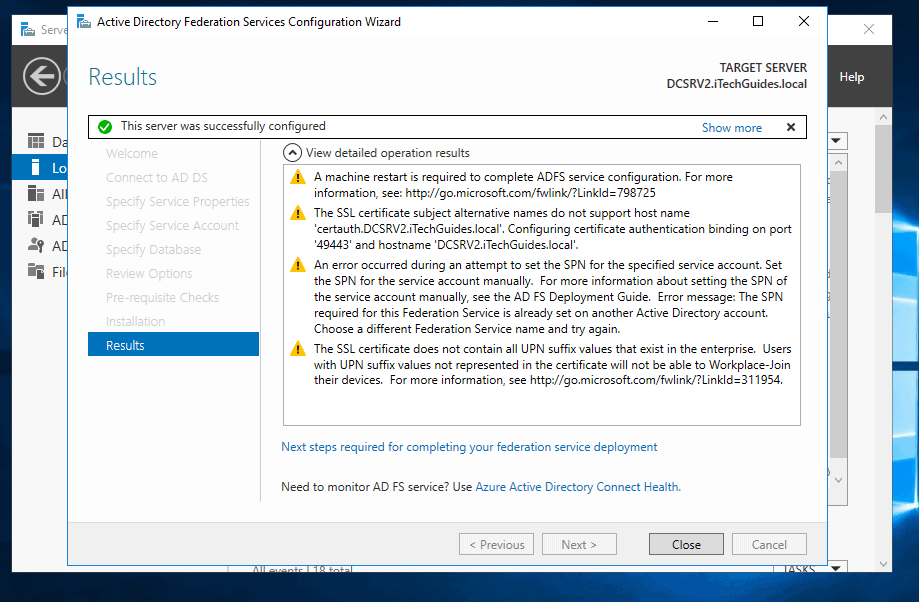The height and width of the screenshot is (602, 919).
Task: Dismiss the success notification with its X
Action: pos(791,127)
